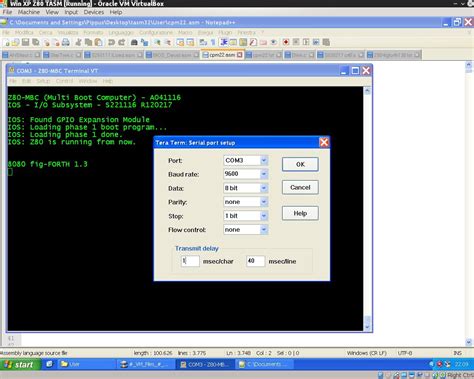Focus the msec/char transmit delay field

coord(190,261)
